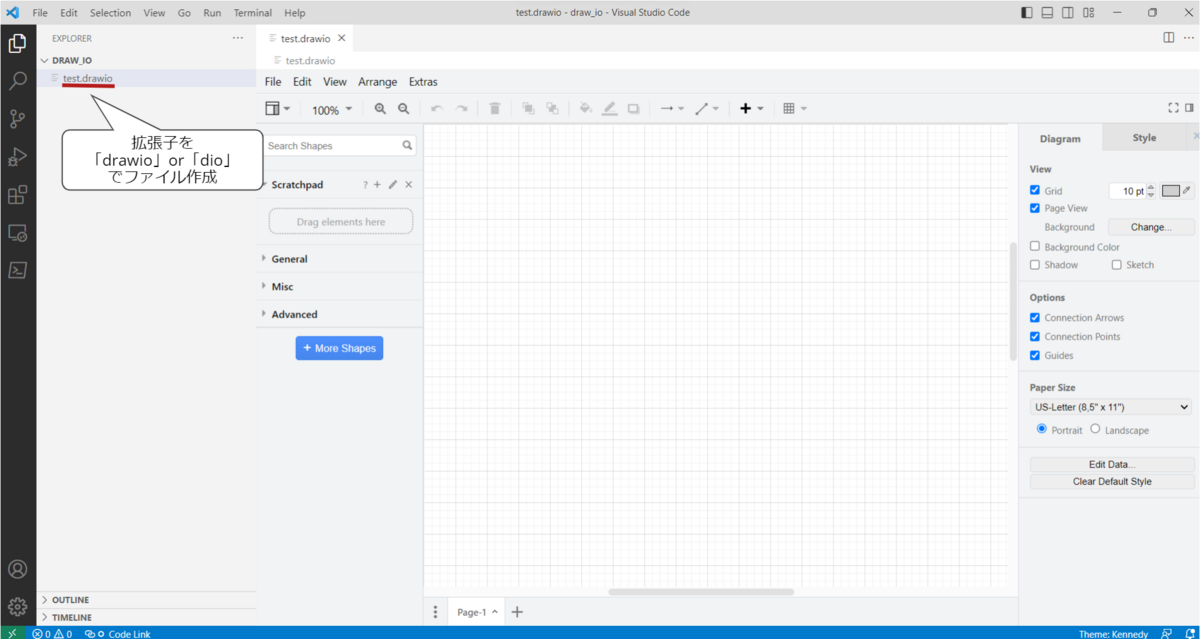The height and width of the screenshot is (639, 1200).
Task: Open the connection style dropdown
Action: click(x=672, y=109)
